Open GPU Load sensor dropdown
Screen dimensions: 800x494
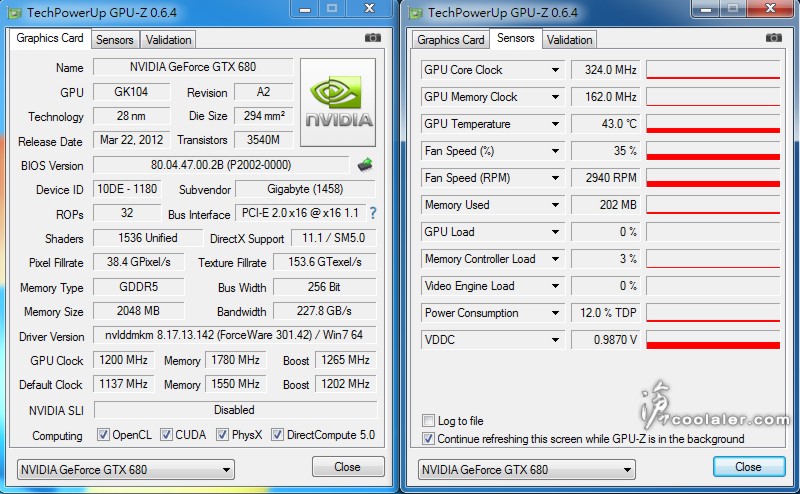click(x=555, y=232)
